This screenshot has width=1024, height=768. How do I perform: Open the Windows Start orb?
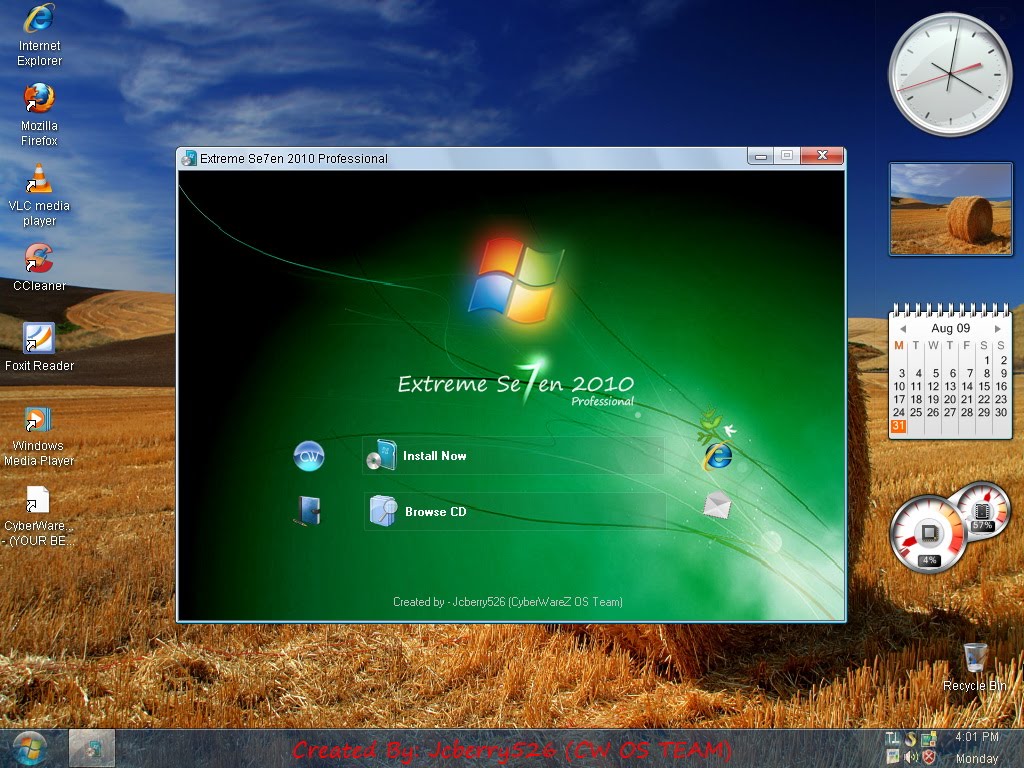pyautogui.click(x=30, y=748)
